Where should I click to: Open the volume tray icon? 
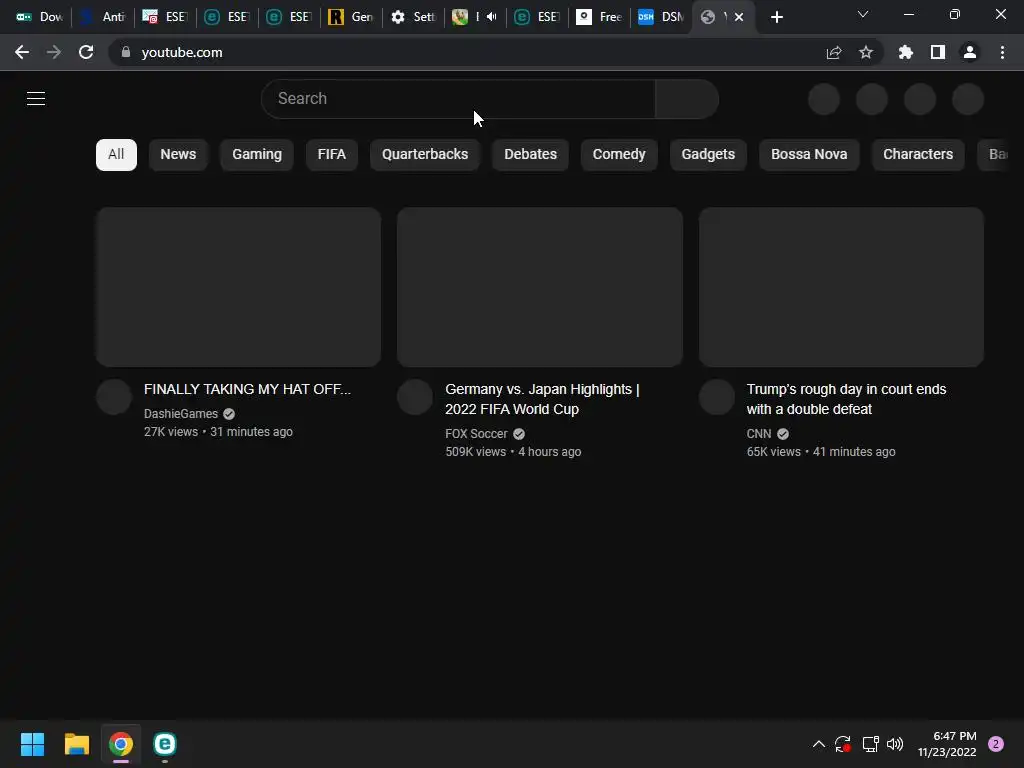895,744
